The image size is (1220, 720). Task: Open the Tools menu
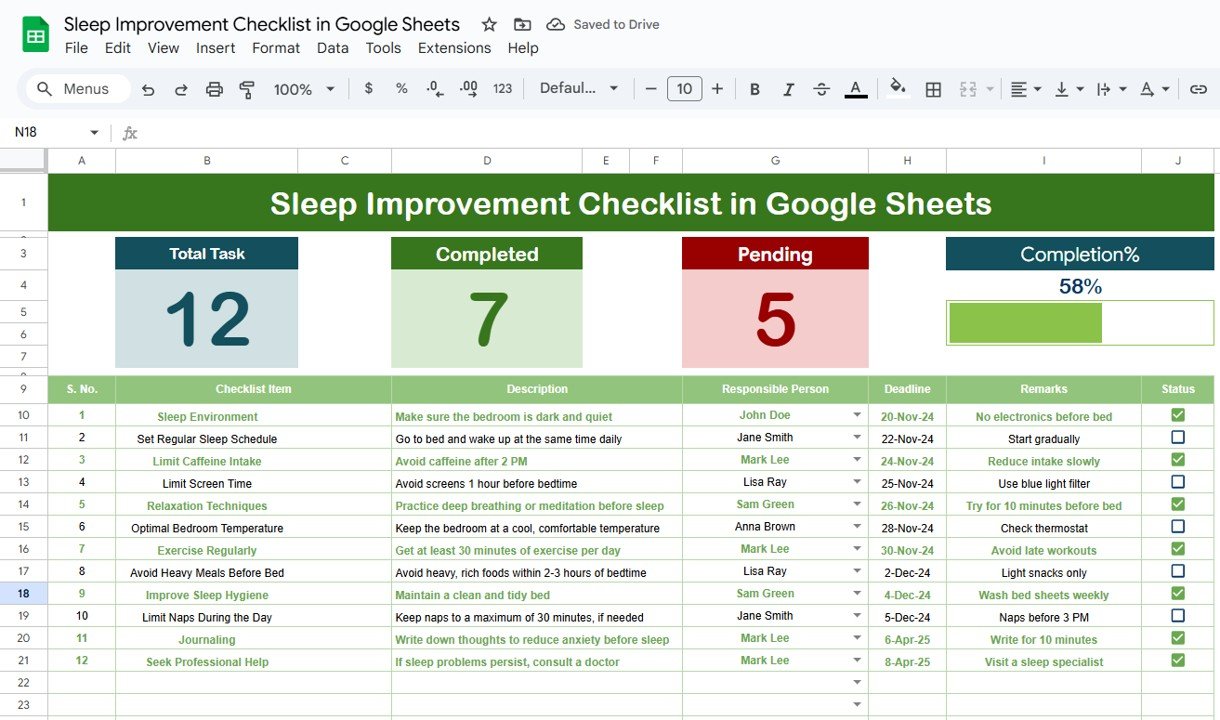point(383,48)
